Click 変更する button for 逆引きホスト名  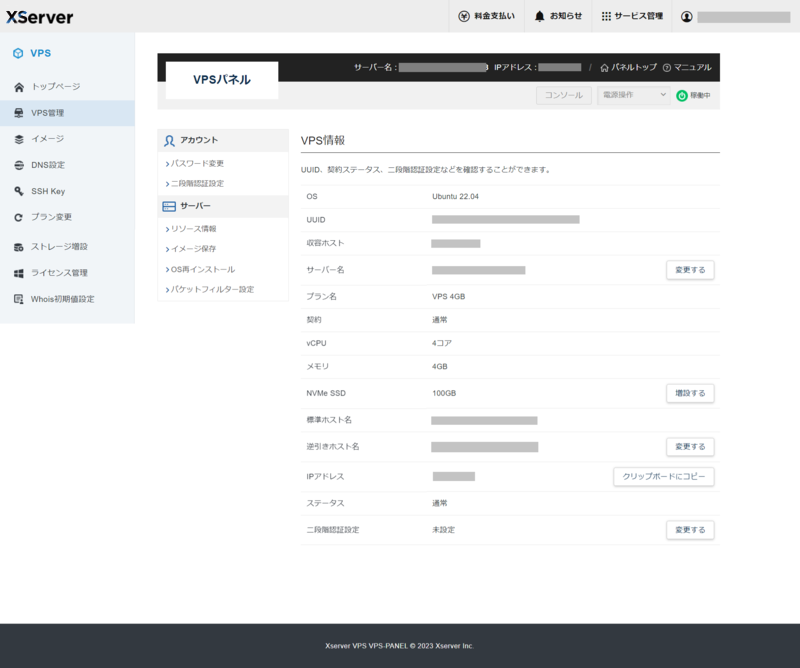click(x=690, y=447)
